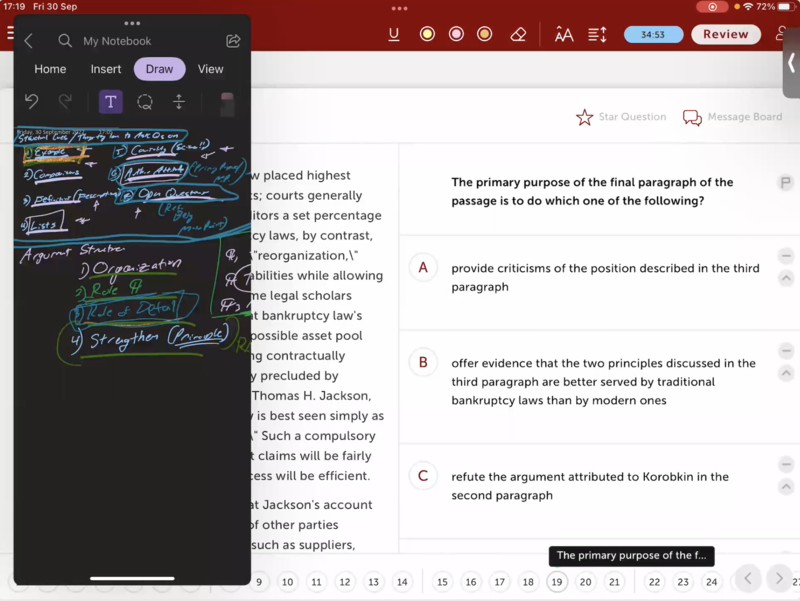
Task: Undo the last drawing stroke
Action: coord(32,101)
